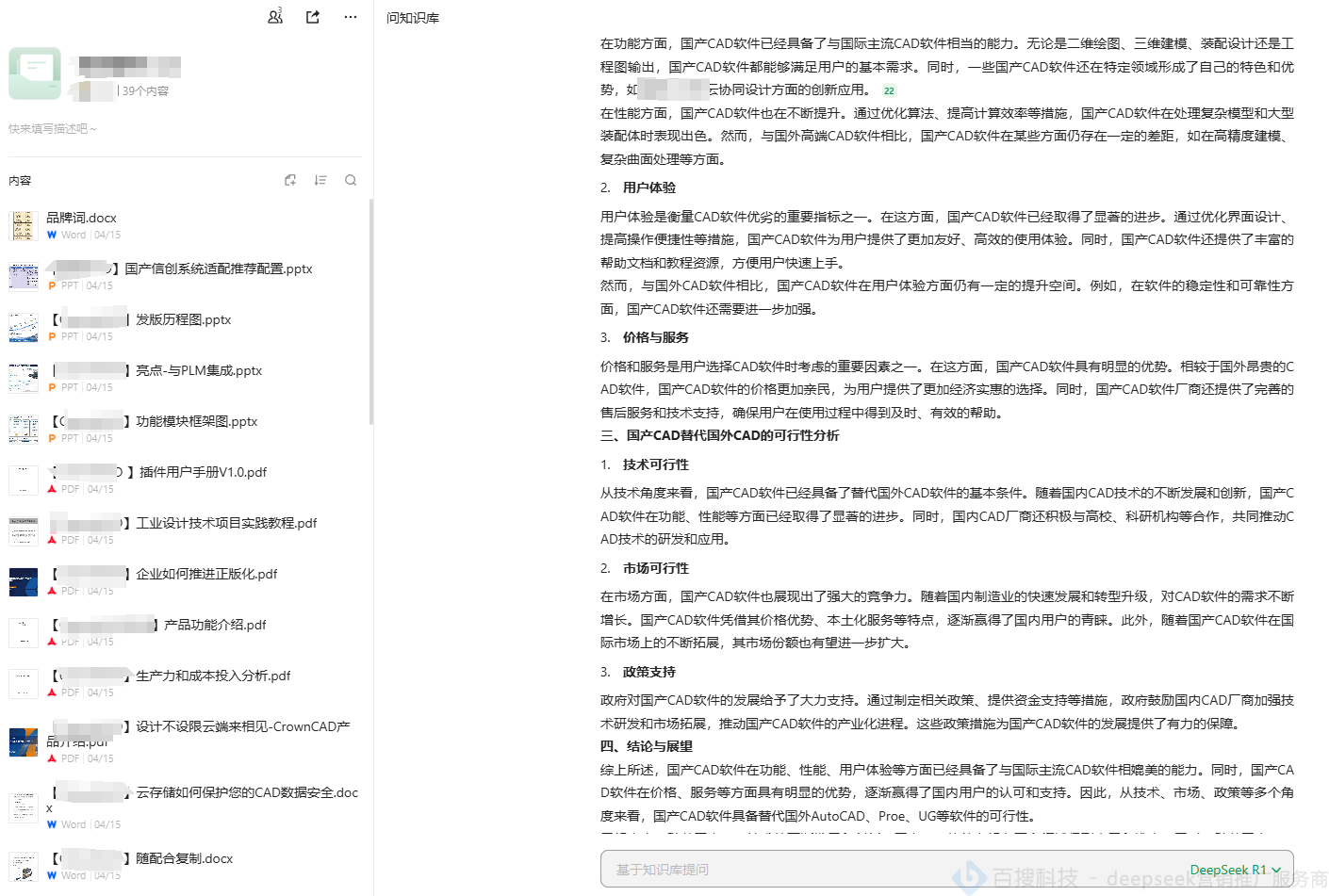This screenshot has width=1329, height=896.
Task: Click the 用户体验 subheading
Action: (649, 187)
